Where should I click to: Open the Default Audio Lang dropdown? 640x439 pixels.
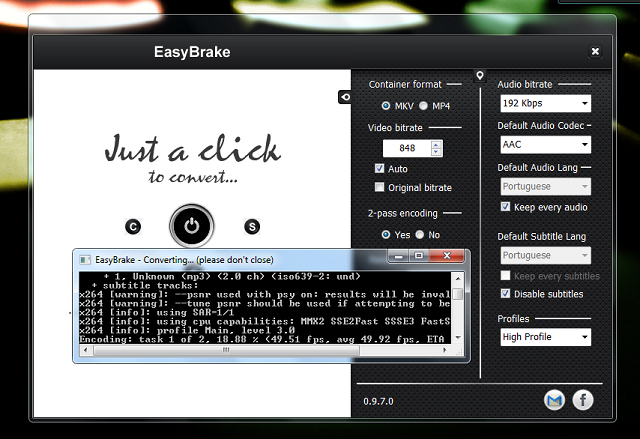click(x=545, y=186)
